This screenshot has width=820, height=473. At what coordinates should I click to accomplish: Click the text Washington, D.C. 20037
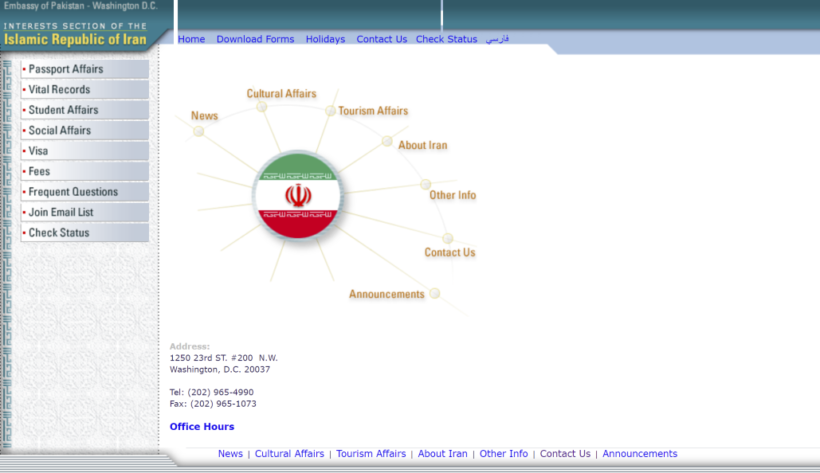pyautogui.click(x=220, y=369)
